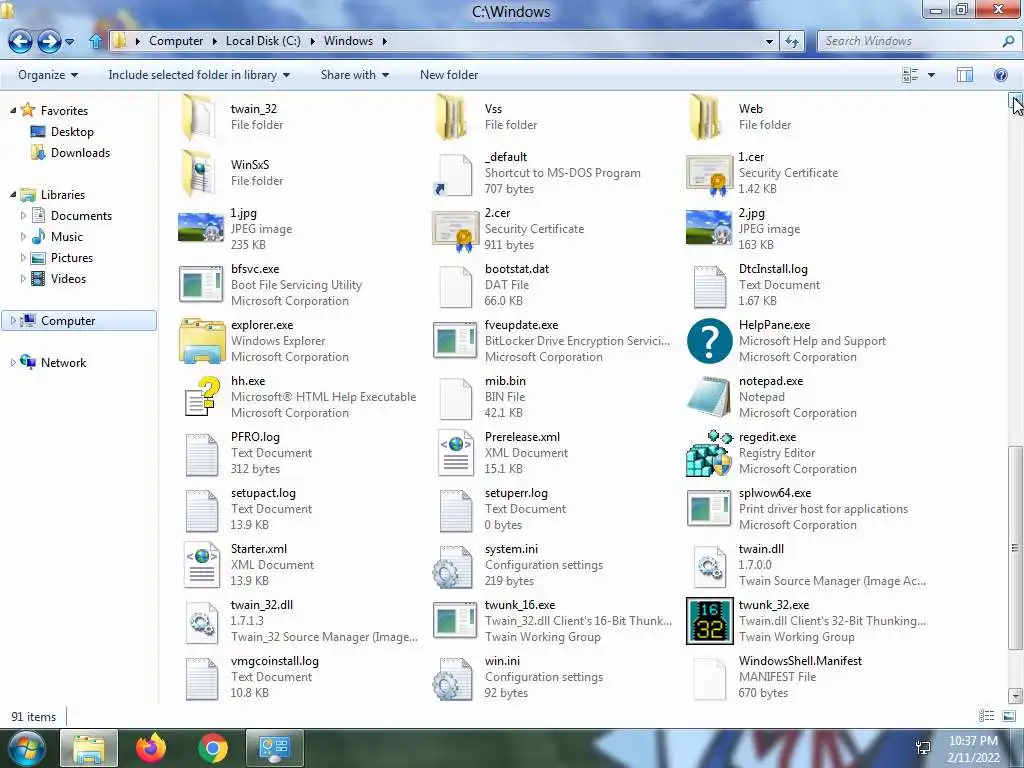Launch Firefox from the taskbar
This screenshot has width=1024, height=768.
151,748
